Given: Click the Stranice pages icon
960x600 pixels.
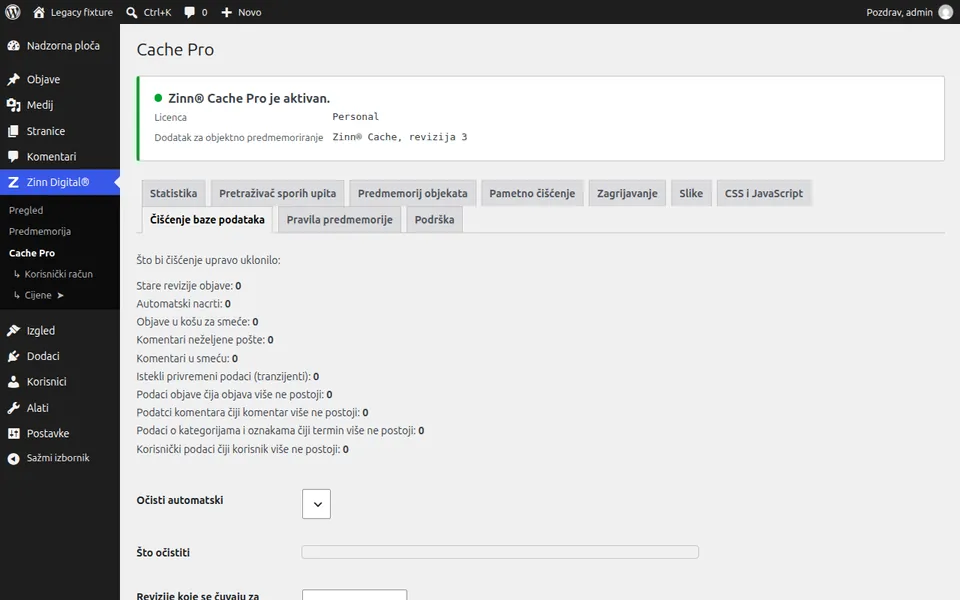Looking at the screenshot, I should [x=13, y=131].
